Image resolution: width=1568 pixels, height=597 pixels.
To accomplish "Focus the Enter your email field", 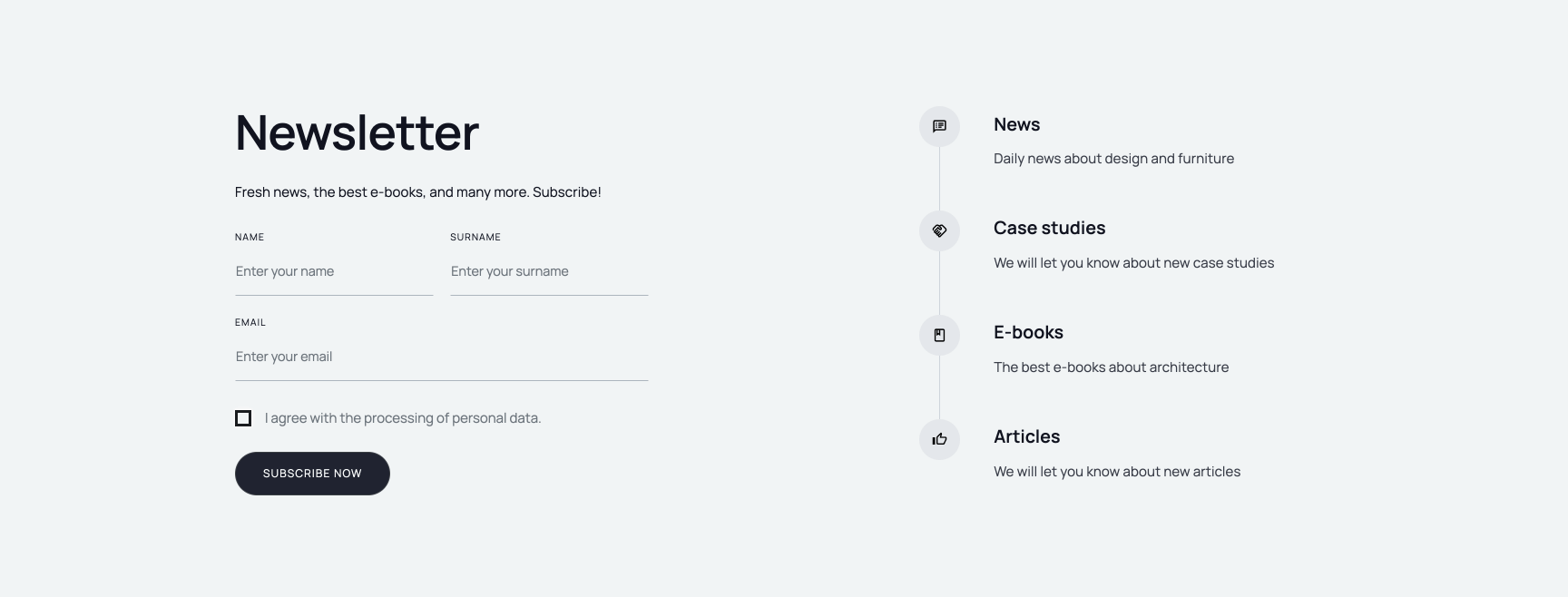I will [x=442, y=357].
